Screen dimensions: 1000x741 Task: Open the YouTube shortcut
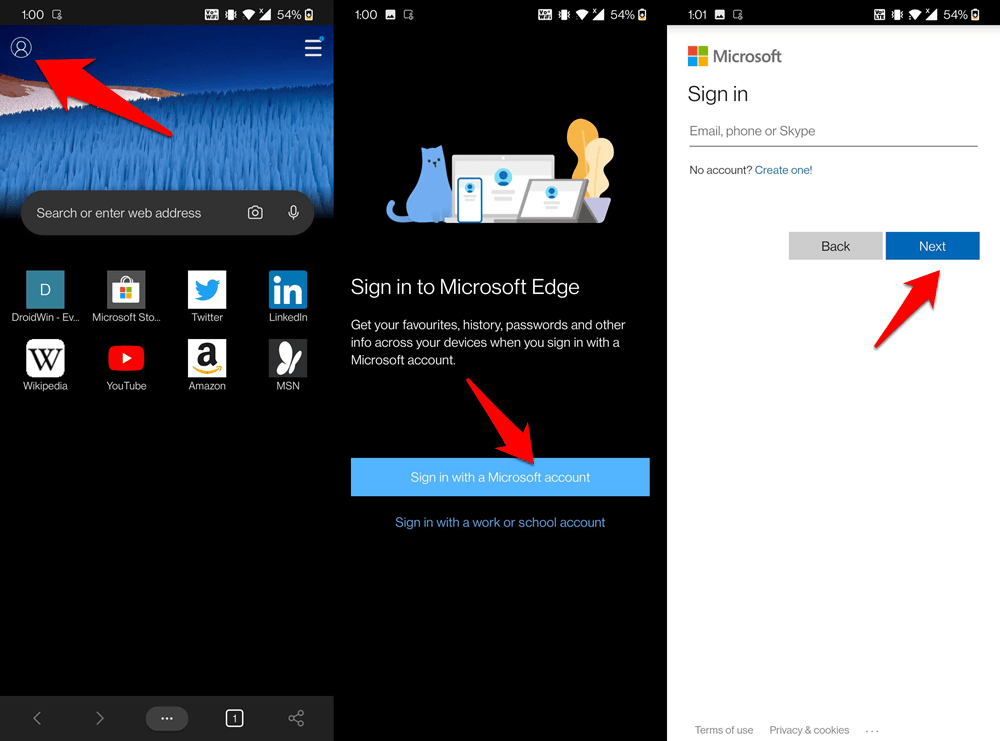point(126,365)
